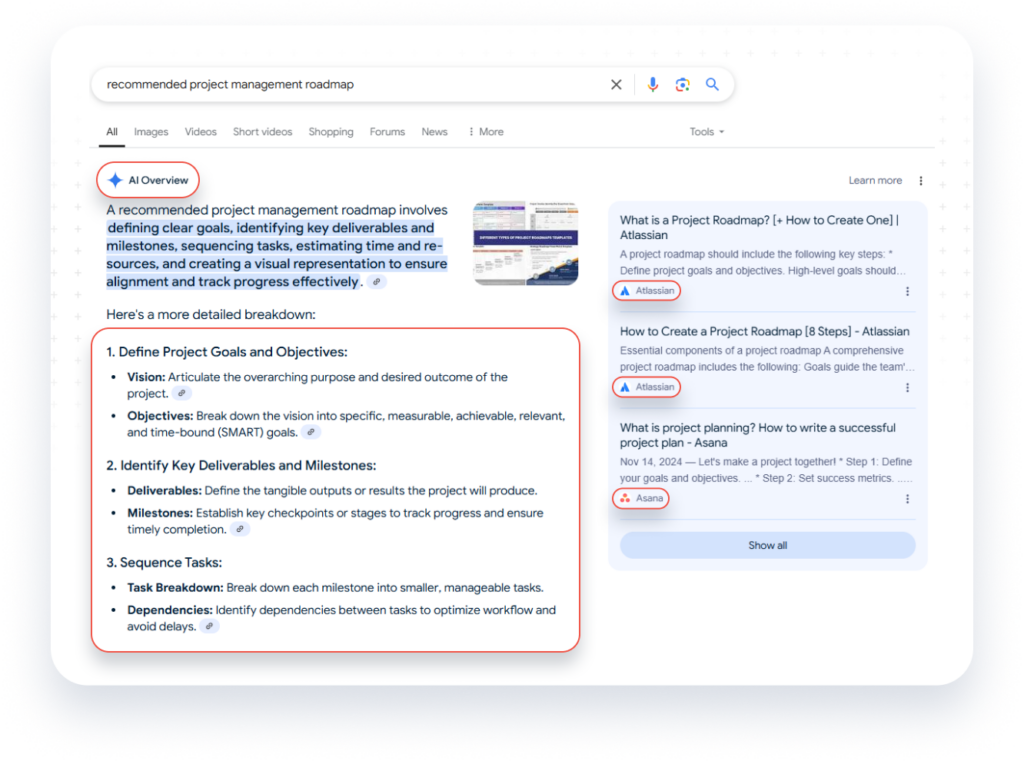
Task: Select the All results tab
Action: tap(112, 132)
